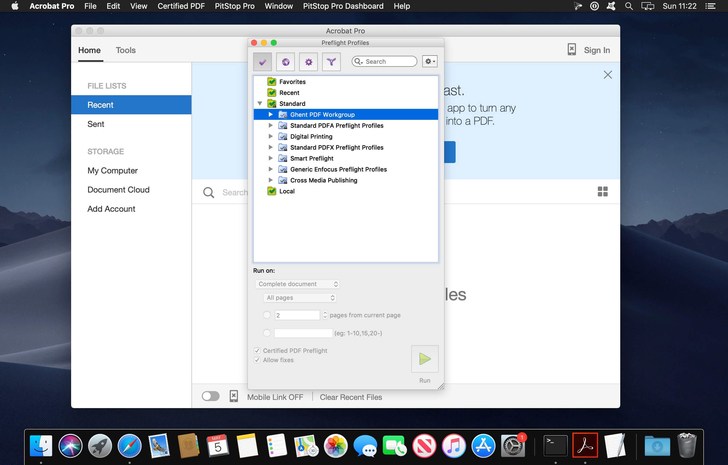This screenshot has height=465, width=728.
Task: Toggle the Allow fixes checkbox
Action: 257,360
